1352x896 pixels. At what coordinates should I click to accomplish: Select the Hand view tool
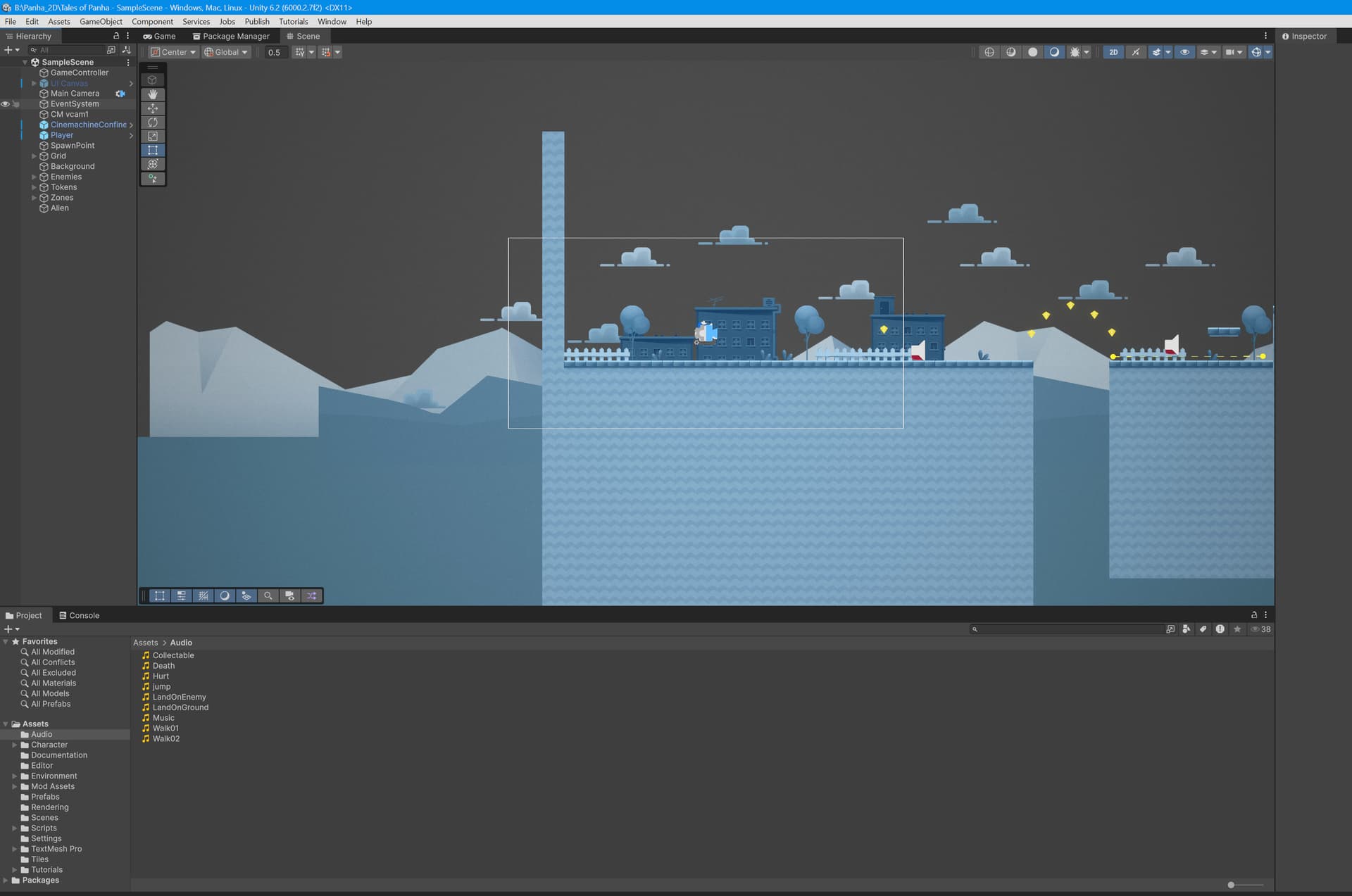point(153,94)
